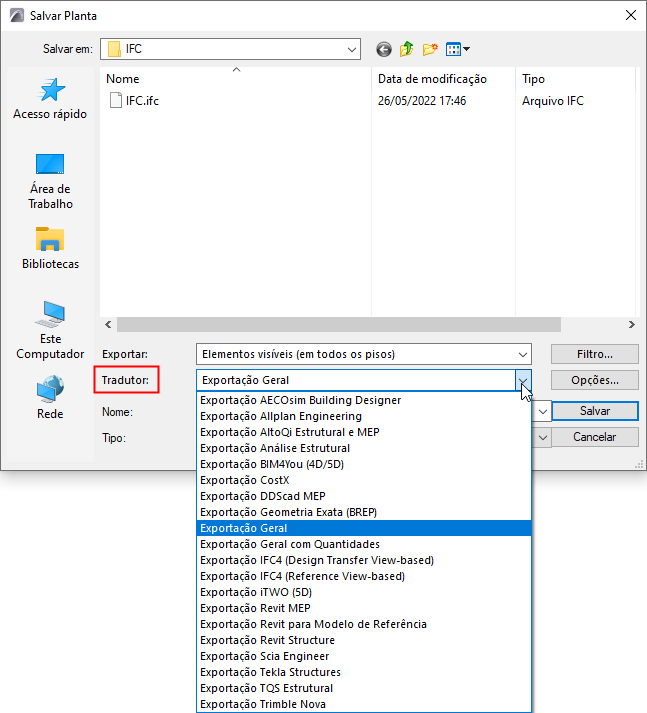Click the file list horizontal scrollbar thumb

tap(339, 325)
